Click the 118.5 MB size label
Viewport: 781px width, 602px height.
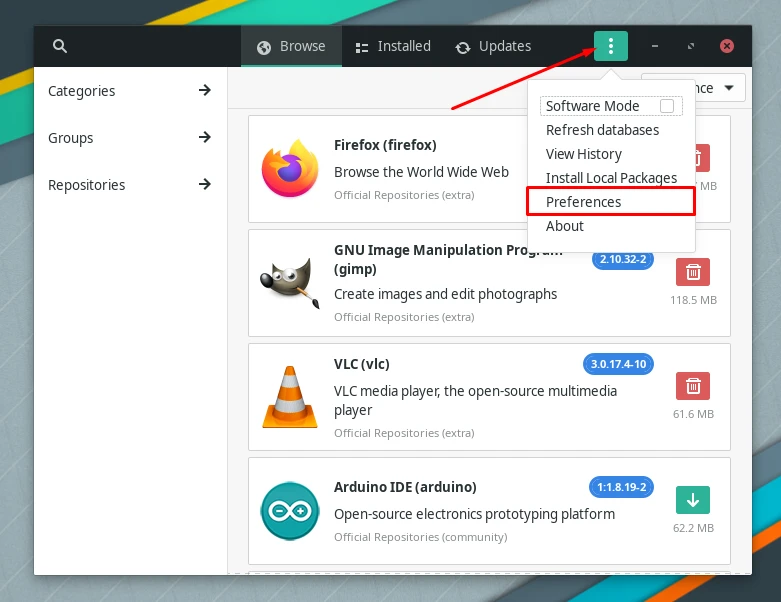693,300
